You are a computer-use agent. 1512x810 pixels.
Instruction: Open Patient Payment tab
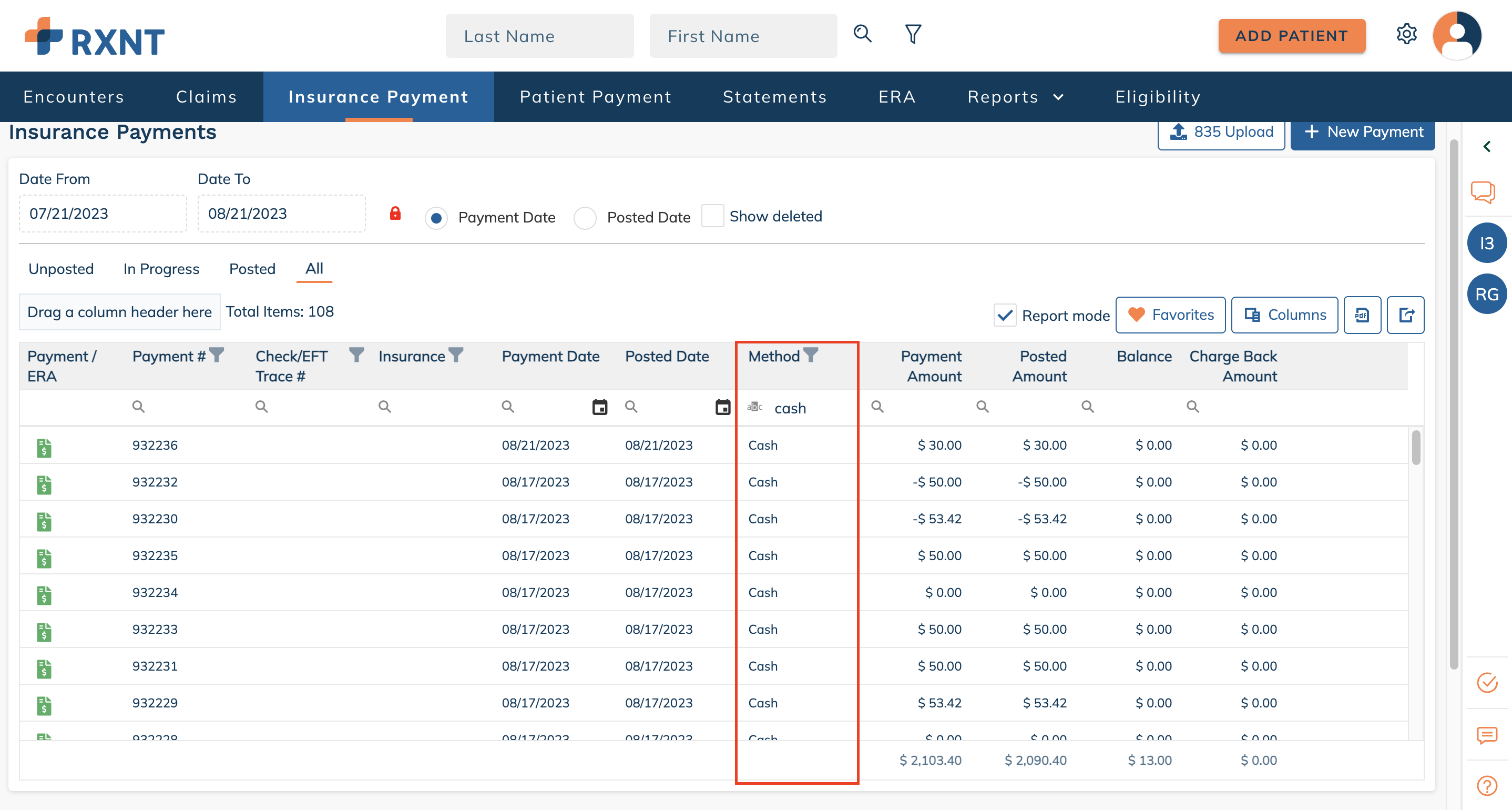point(595,96)
